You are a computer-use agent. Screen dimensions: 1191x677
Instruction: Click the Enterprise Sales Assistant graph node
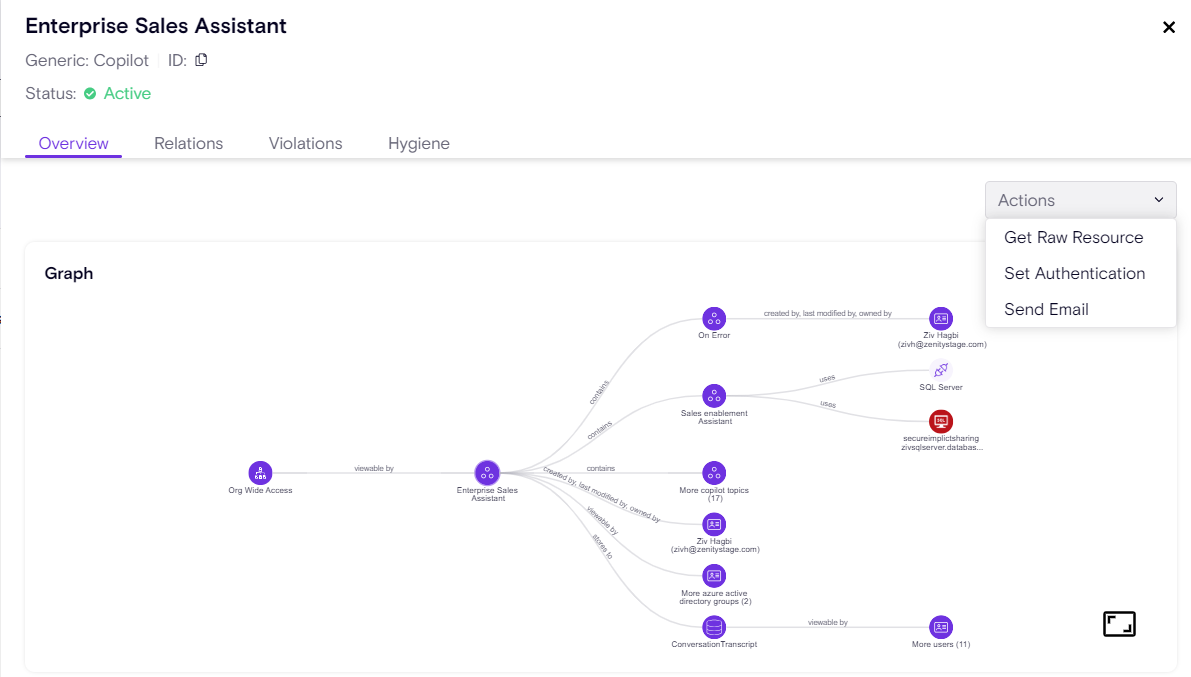(487, 472)
